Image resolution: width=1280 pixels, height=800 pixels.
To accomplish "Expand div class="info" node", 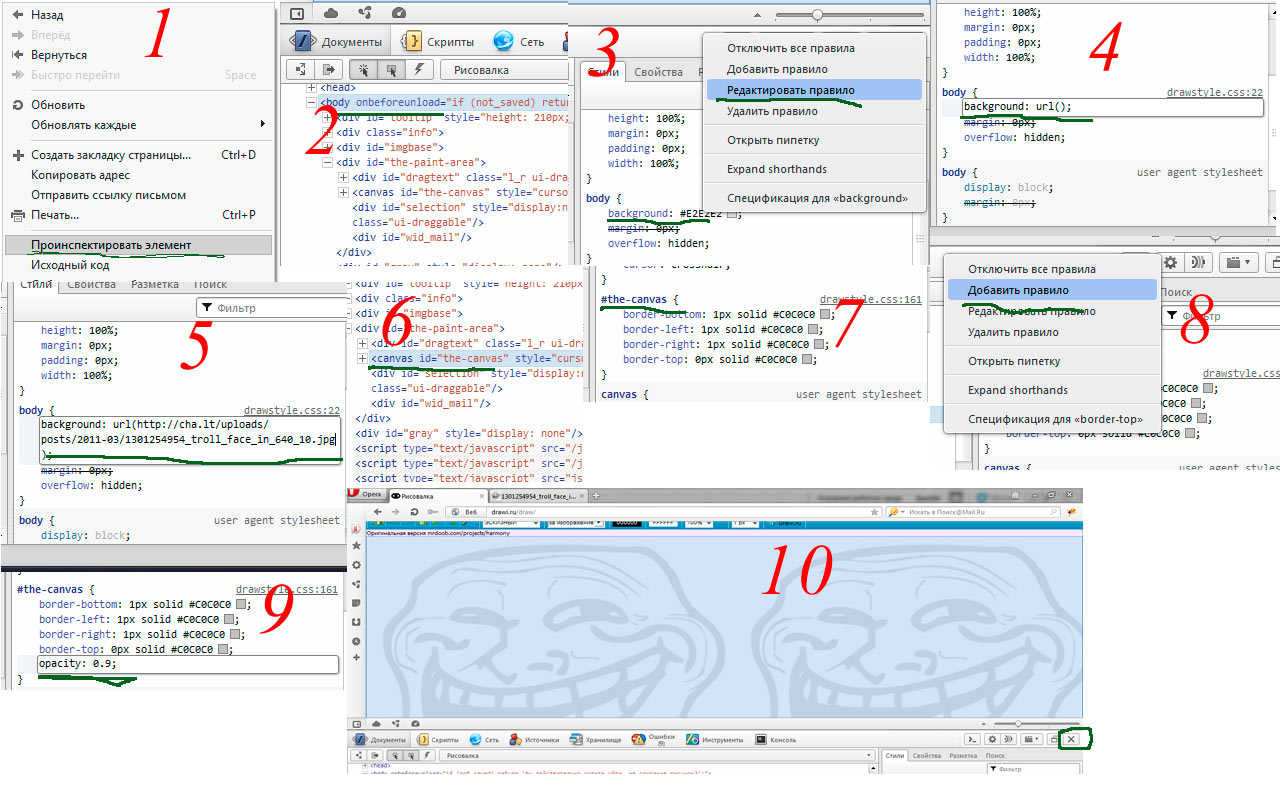I will pos(328,132).
